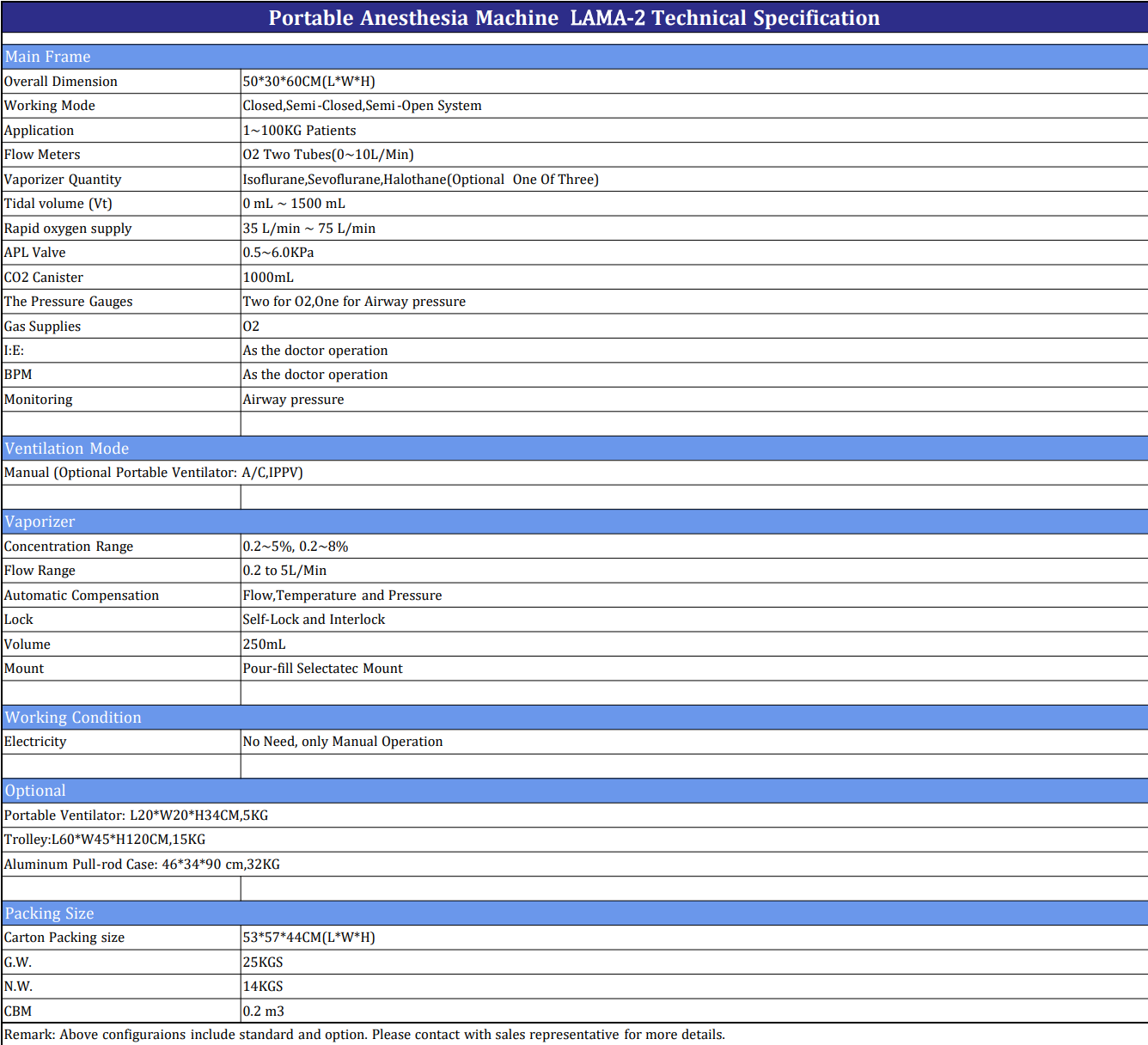Select the Main Frame section header

48,57
